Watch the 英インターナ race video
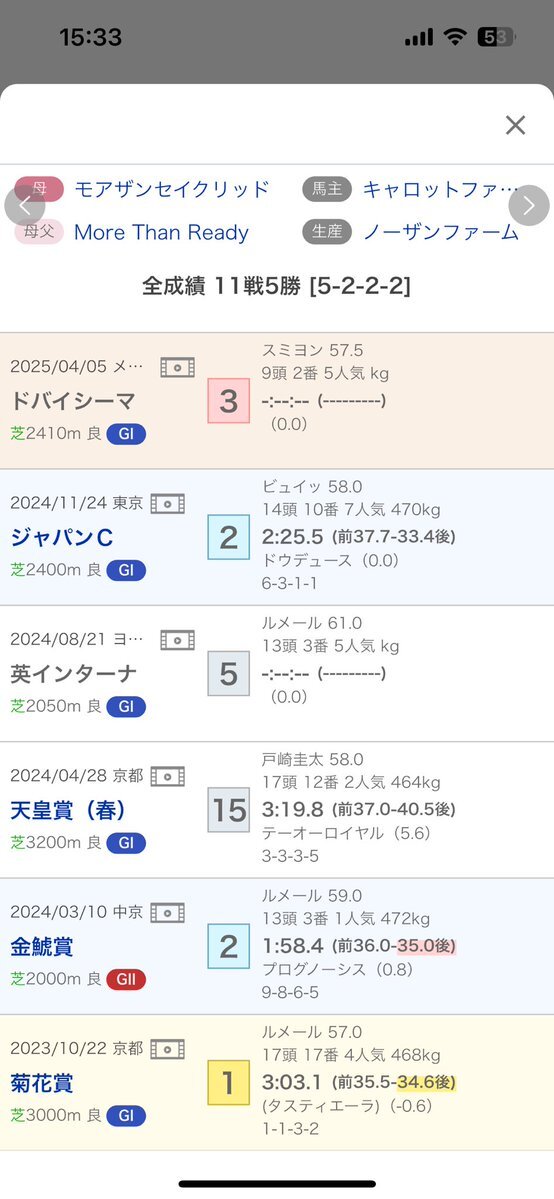Image resolution: width=554 pixels, height=1199 pixels. point(178,639)
